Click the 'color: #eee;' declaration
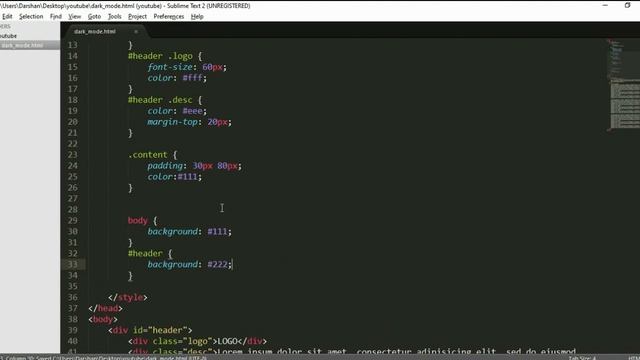 coord(177,111)
